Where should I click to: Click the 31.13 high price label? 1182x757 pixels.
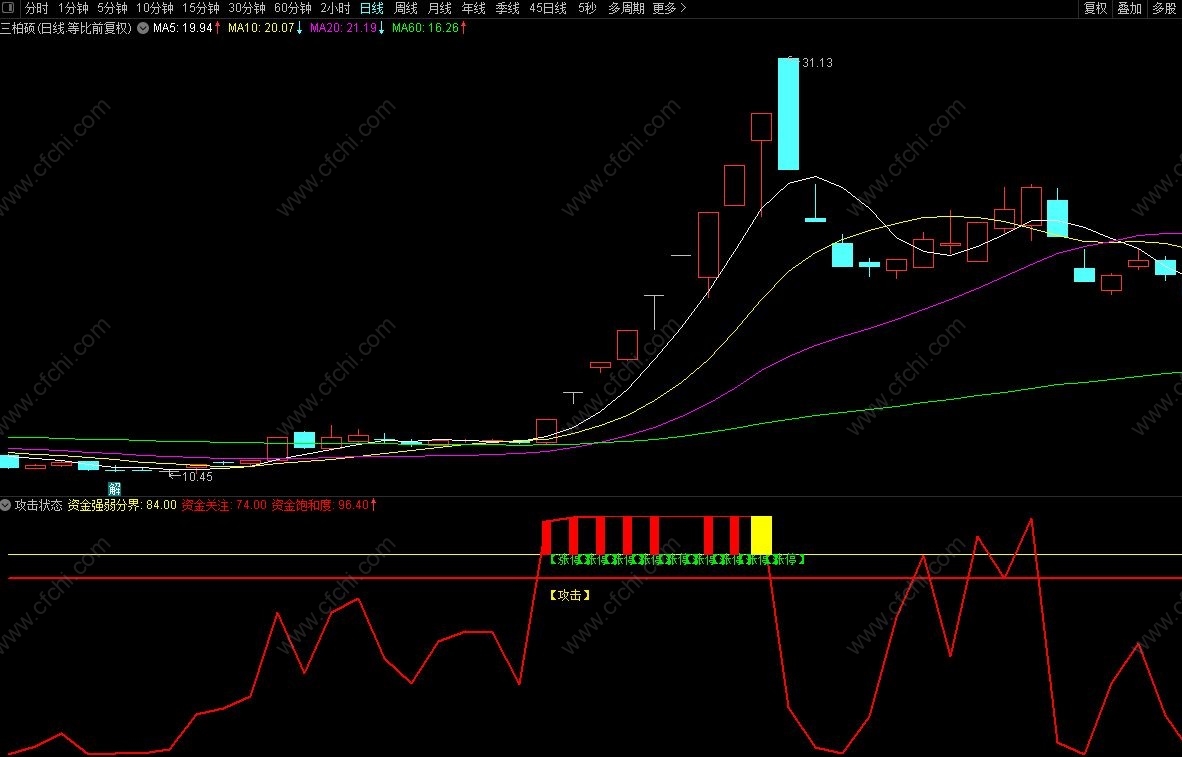pos(817,63)
